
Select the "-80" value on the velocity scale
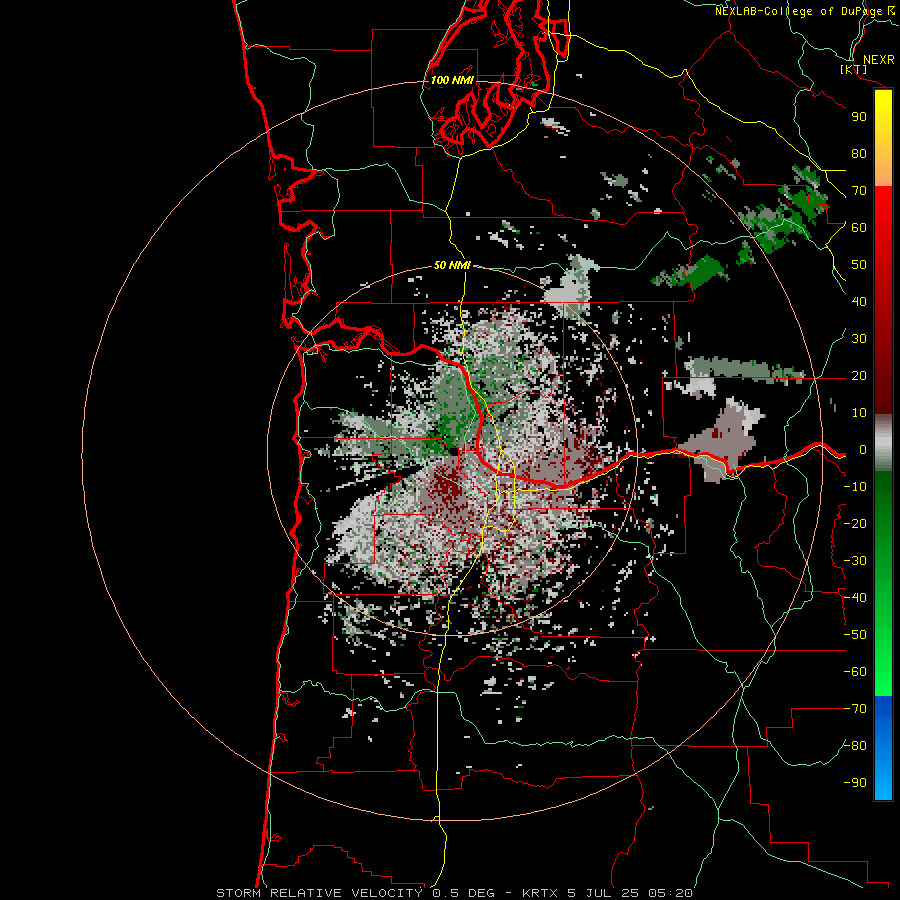(855, 746)
